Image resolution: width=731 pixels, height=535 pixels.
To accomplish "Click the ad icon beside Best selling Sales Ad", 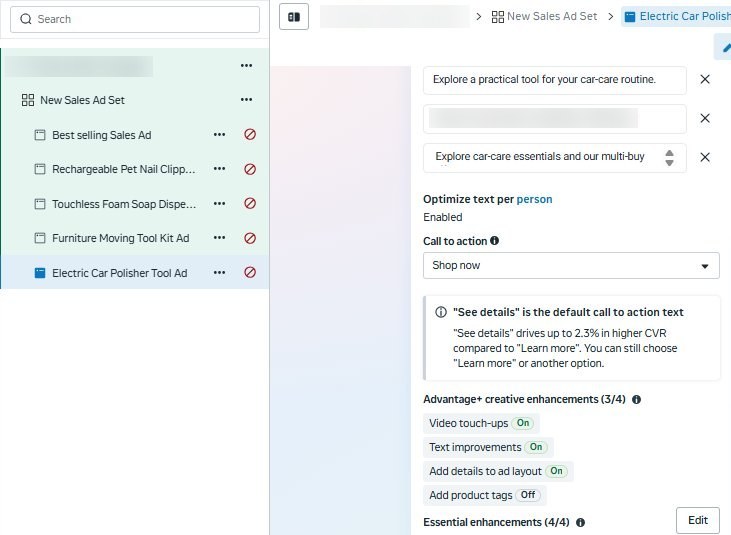I will 40,135.
